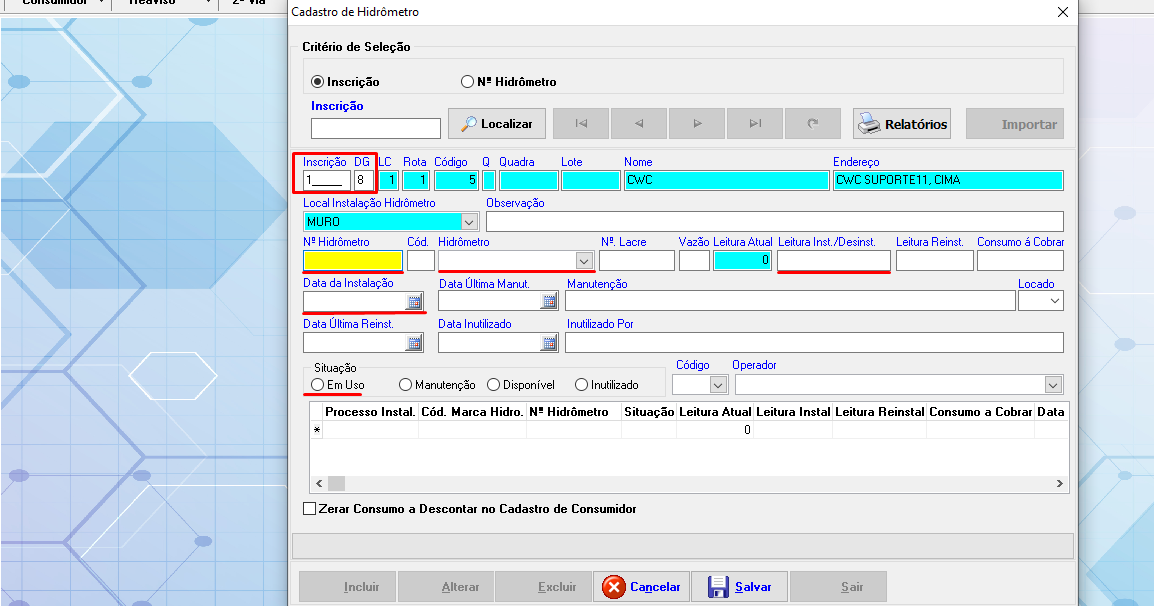This screenshot has width=1154, height=606.
Task: Check Zerar Consumo a Descontar checkbox
Action: pos(310,509)
